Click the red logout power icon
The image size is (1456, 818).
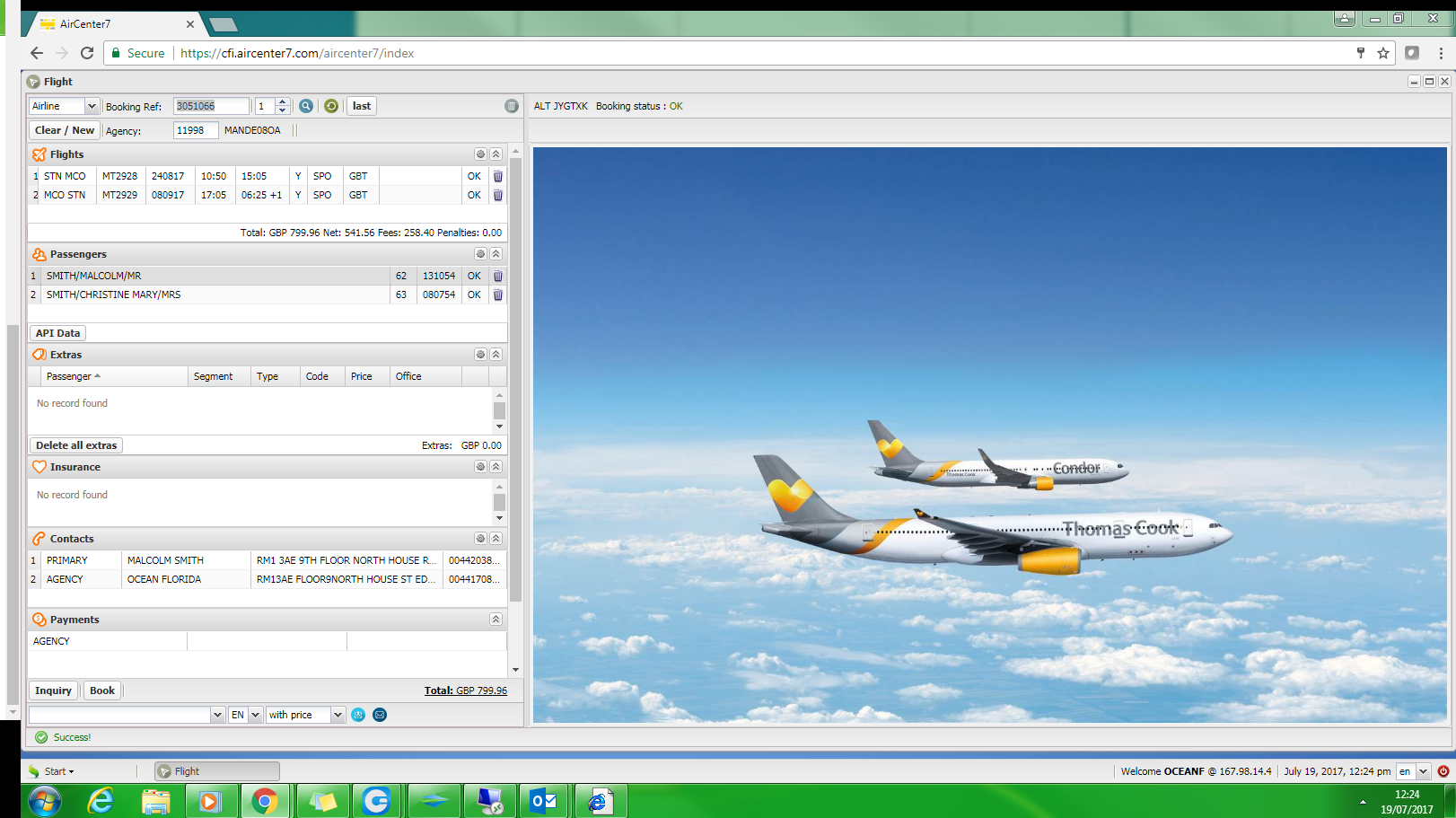coord(1443,771)
